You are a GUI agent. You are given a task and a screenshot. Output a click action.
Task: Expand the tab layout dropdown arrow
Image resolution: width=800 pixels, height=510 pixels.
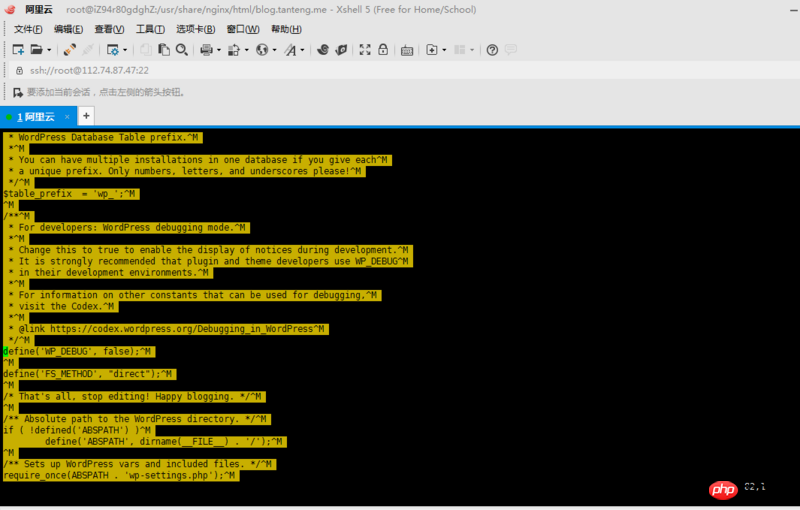(x=472, y=50)
